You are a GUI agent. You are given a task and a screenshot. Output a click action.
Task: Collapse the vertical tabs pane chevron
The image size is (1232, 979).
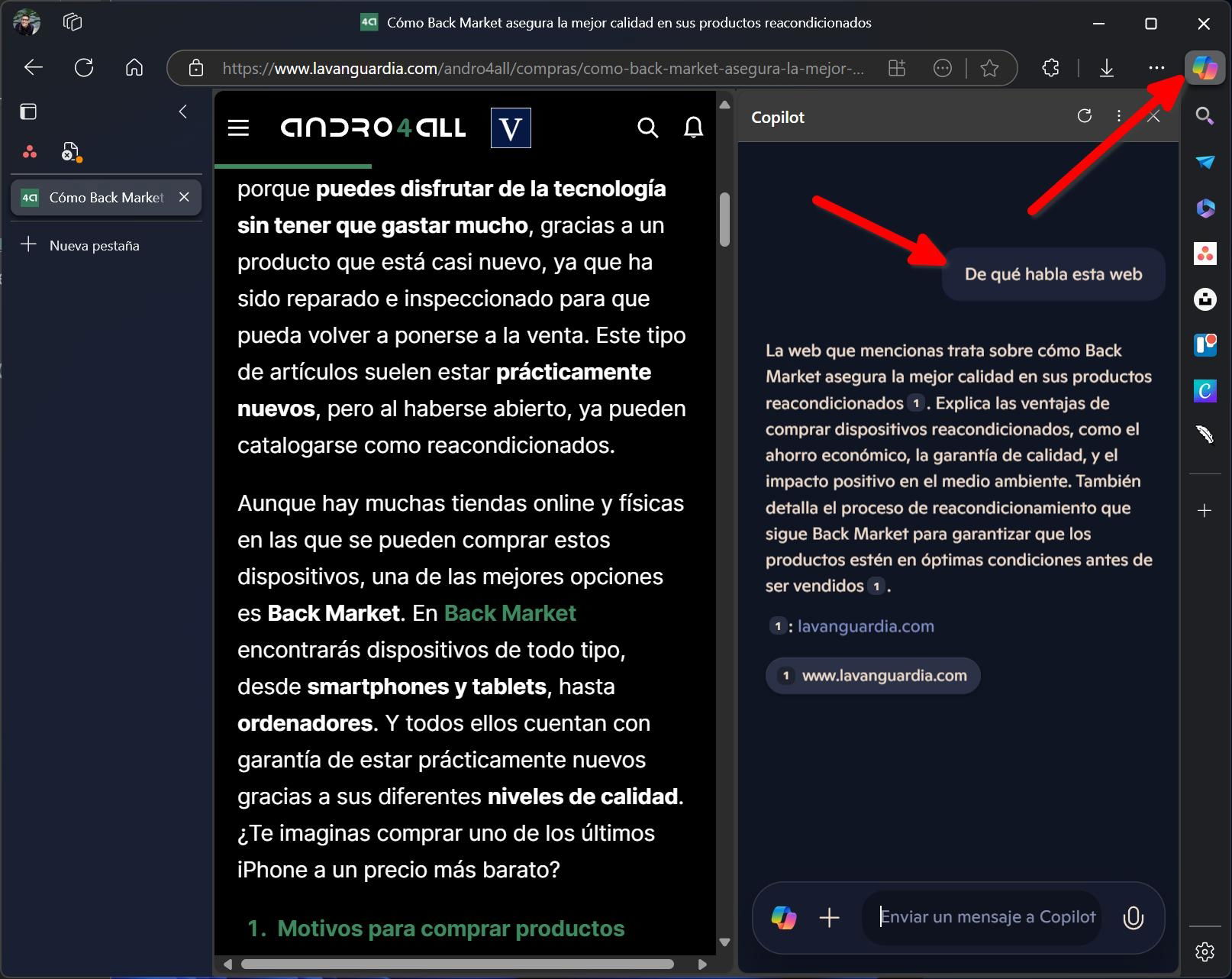[182, 111]
